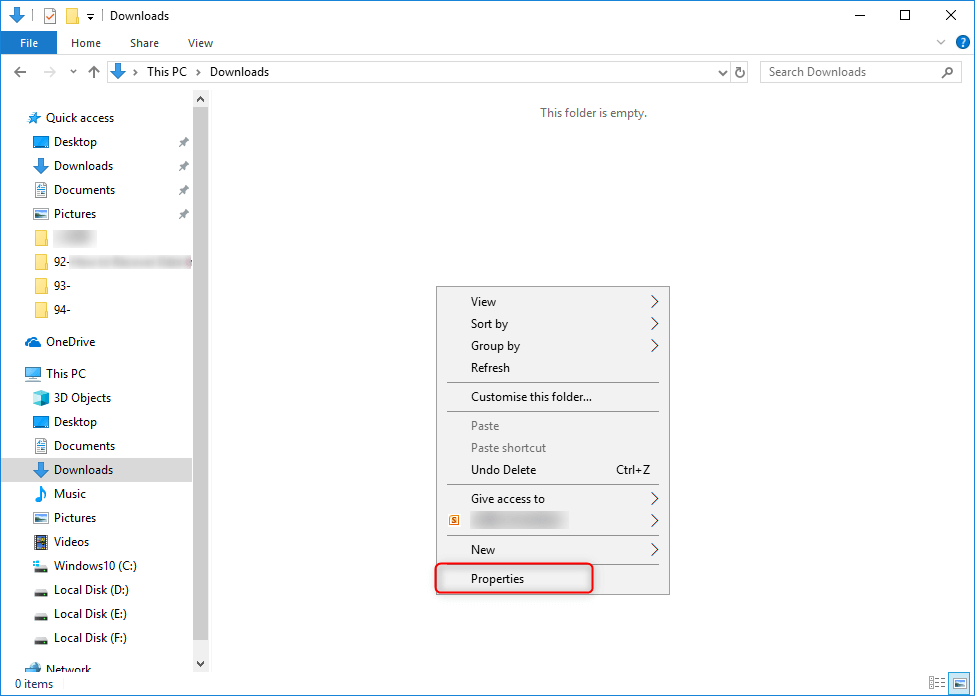Screen dimensions: 975x696
Task: Select Windows10 (C:) drive in sidebar
Action: coord(94,566)
